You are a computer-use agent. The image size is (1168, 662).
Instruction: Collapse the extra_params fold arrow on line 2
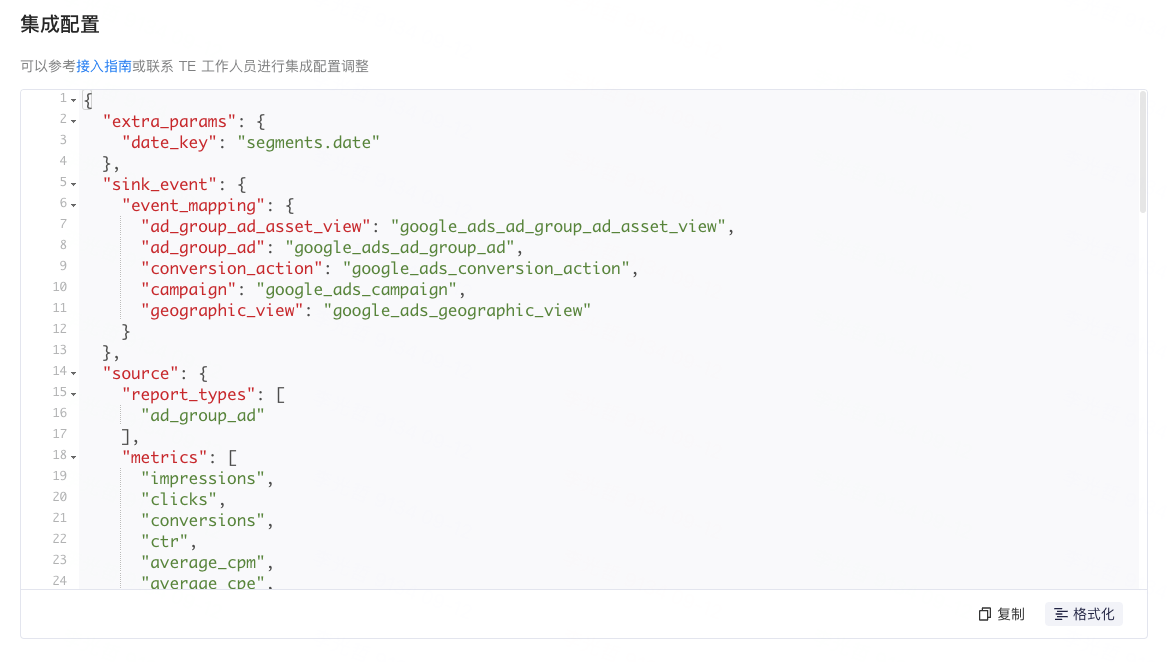[x=74, y=121]
